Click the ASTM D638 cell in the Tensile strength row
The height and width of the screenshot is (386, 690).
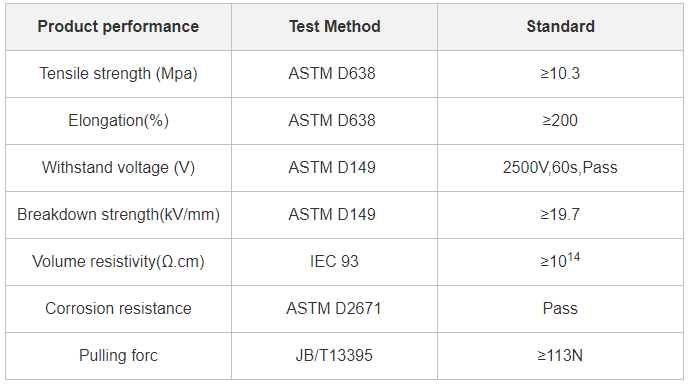[334, 74]
